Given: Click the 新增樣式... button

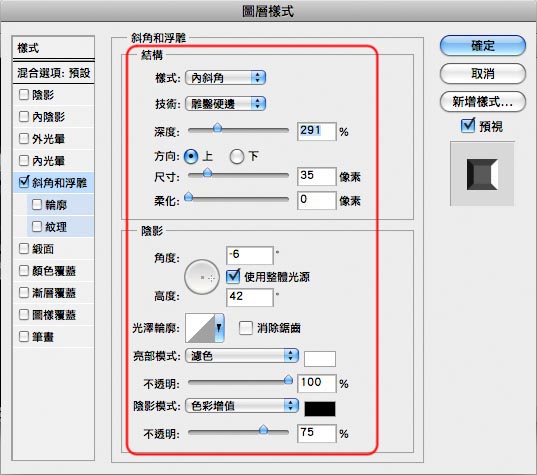Looking at the screenshot, I should [483, 102].
